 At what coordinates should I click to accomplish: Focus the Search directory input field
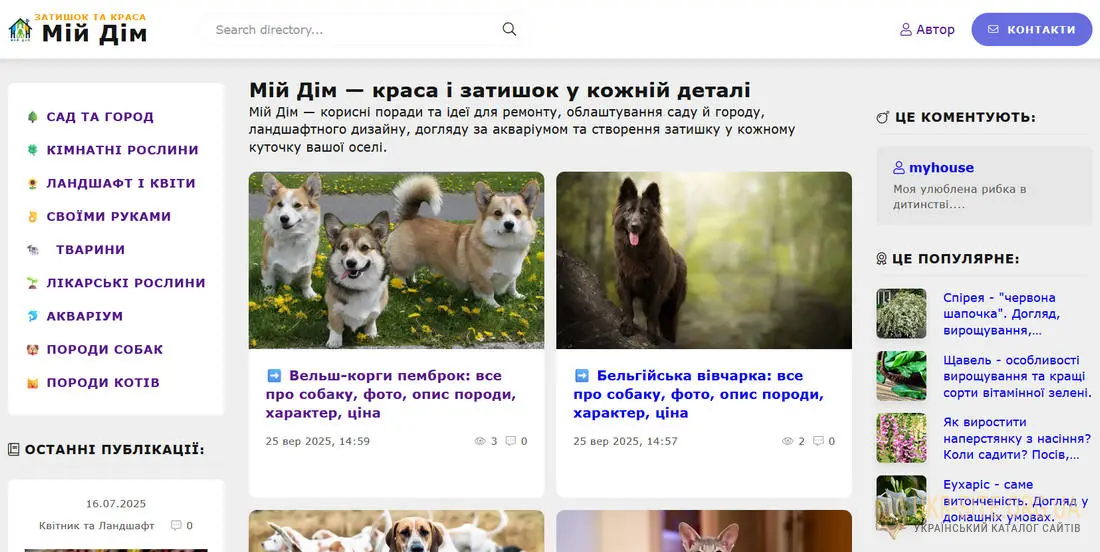pyautogui.click(x=355, y=29)
